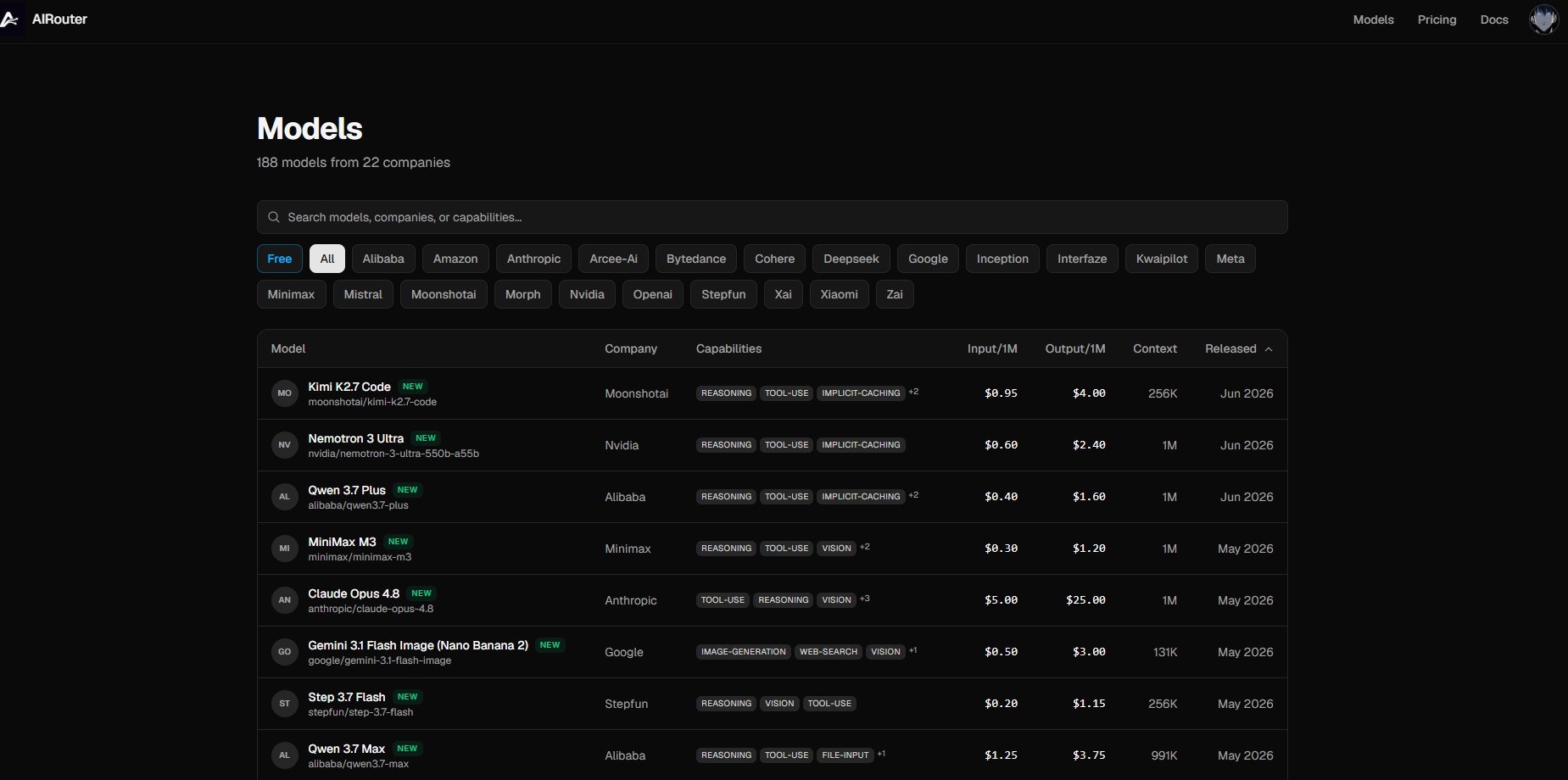Filter models by Morph
1568x780 pixels.
click(x=522, y=294)
